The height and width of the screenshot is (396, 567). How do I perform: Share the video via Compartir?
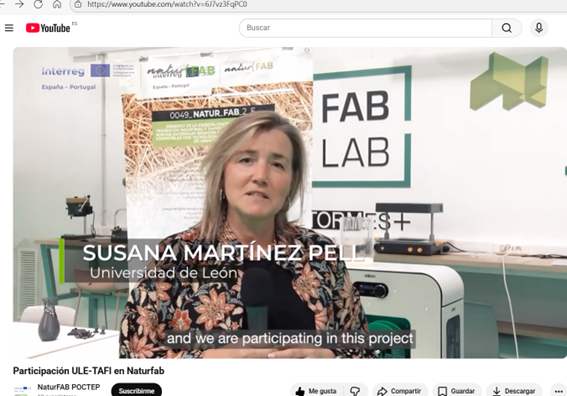click(400, 391)
